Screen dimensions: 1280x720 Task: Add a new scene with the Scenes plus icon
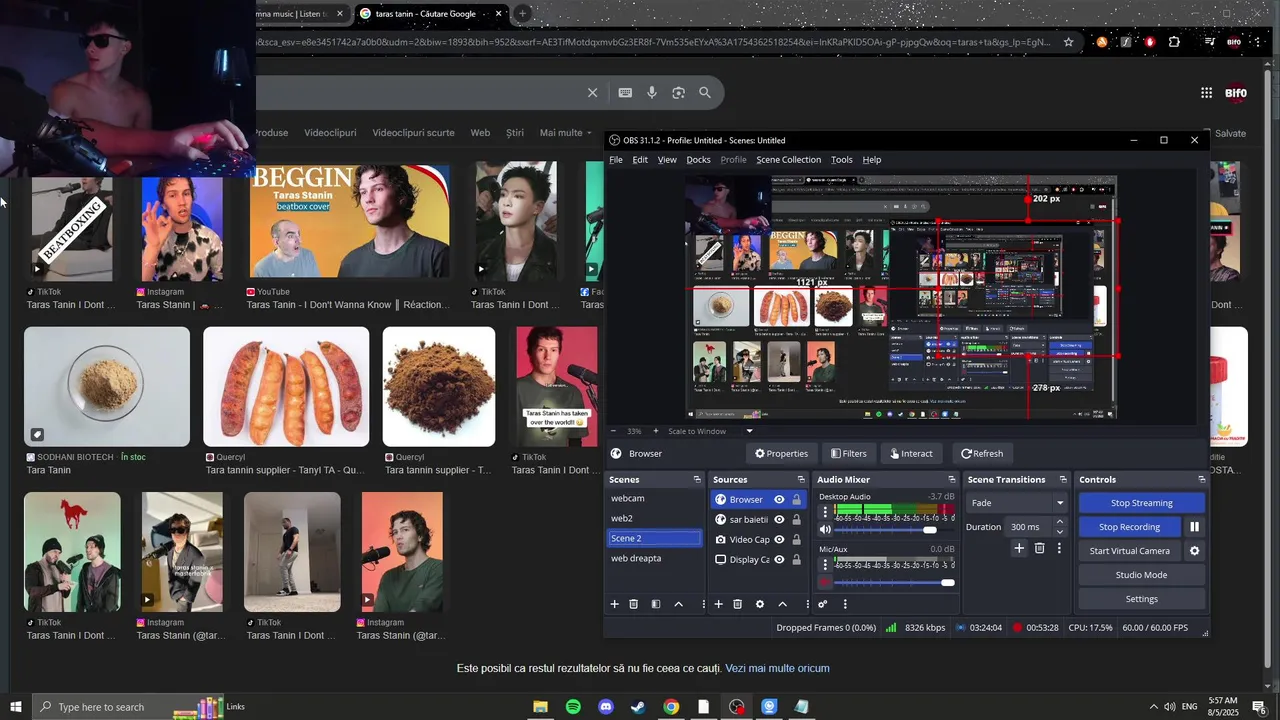pos(614,604)
